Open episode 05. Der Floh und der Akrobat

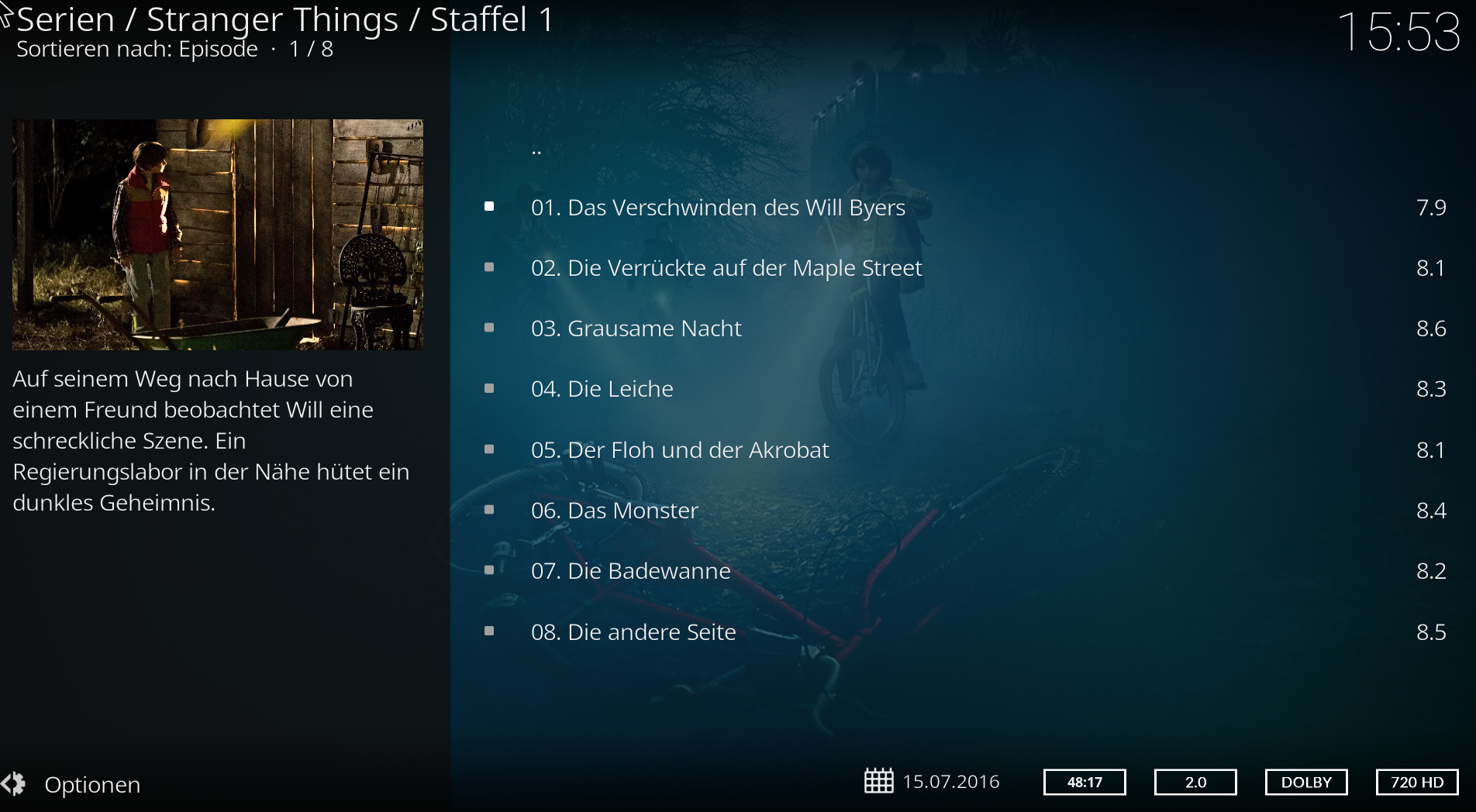pos(963,449)
